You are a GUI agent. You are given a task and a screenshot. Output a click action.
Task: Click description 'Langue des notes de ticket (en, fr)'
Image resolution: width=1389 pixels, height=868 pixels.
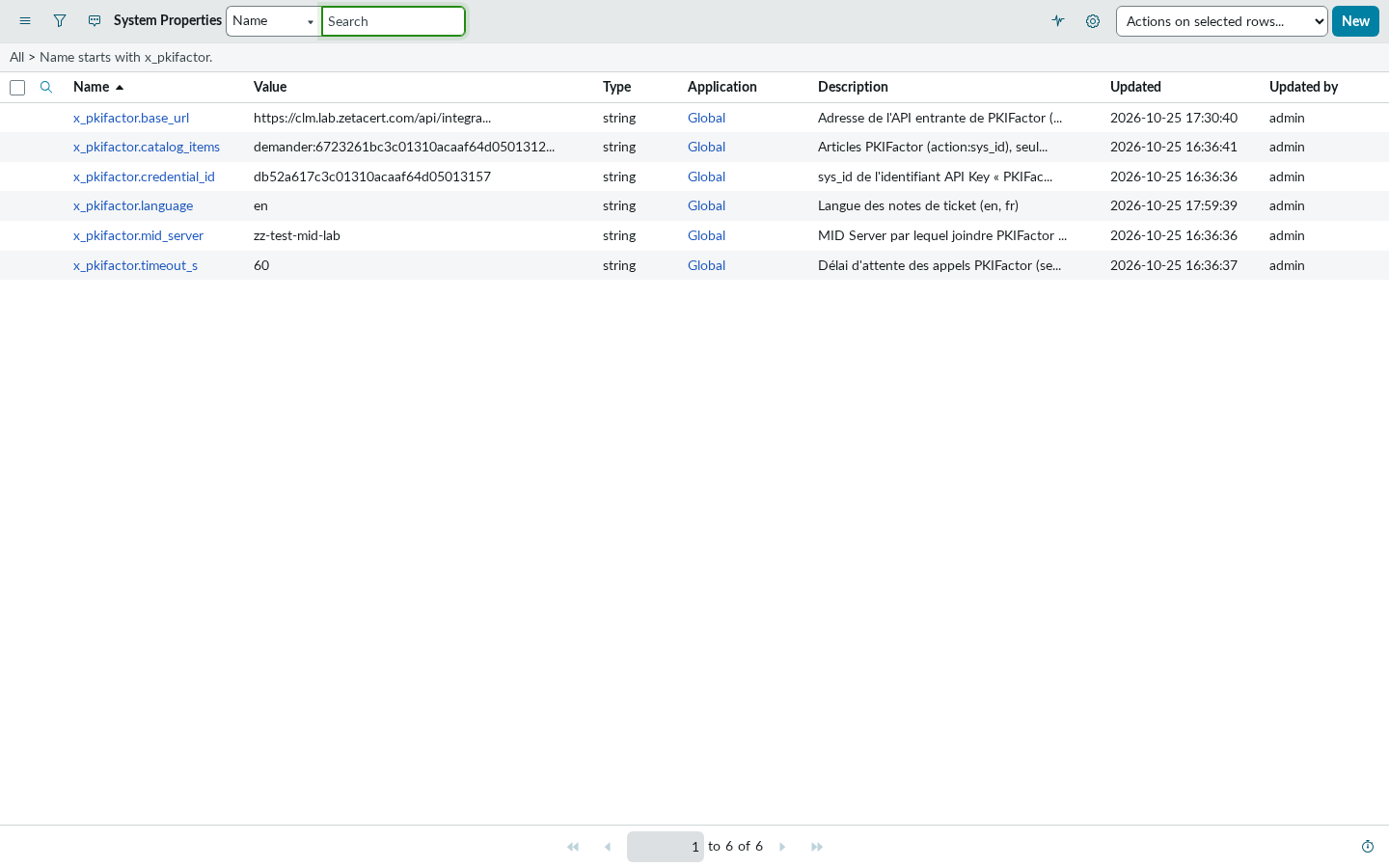tap(918, 205)
